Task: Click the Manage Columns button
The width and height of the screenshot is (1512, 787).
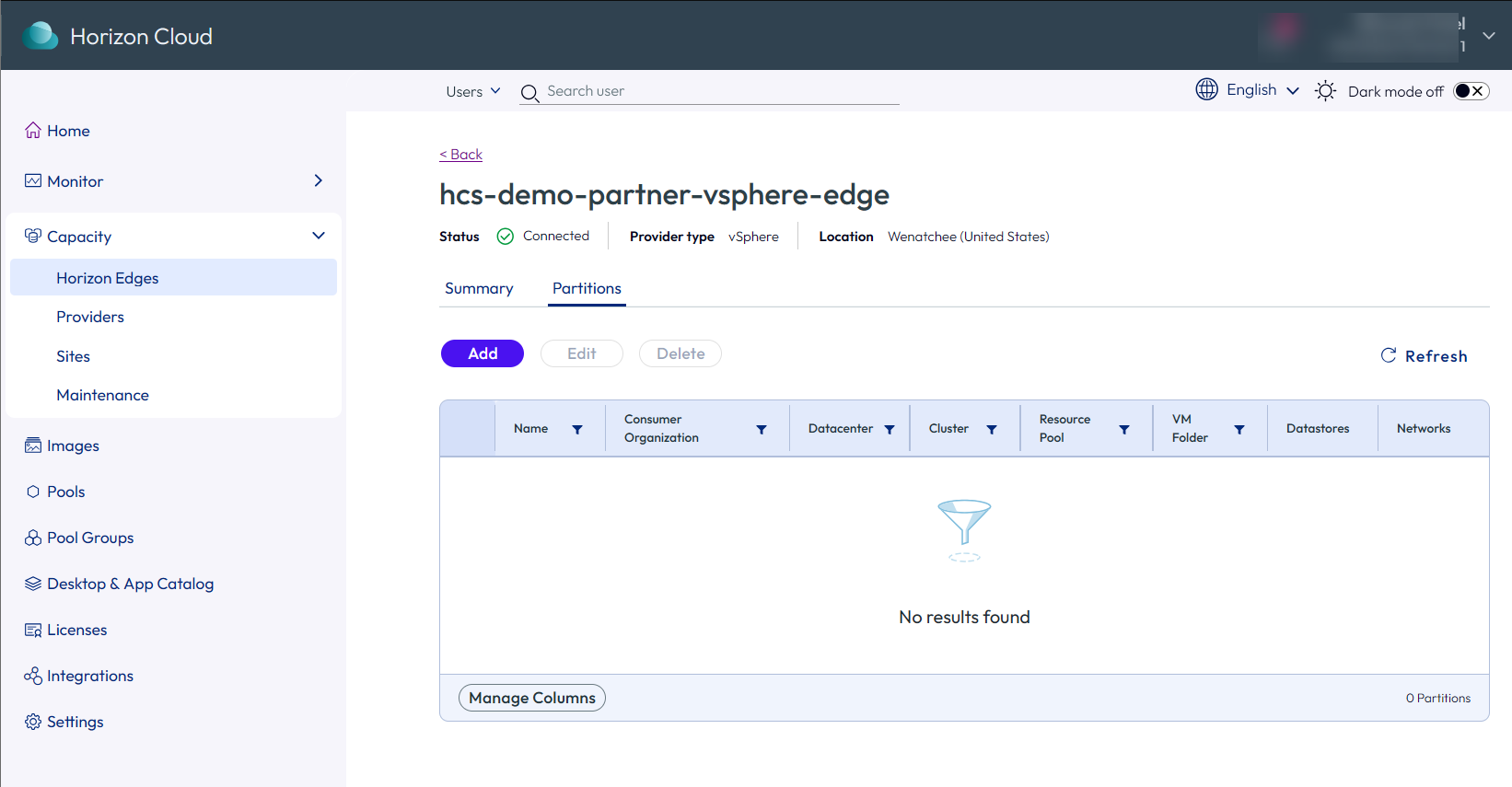Action: (532, 698)
